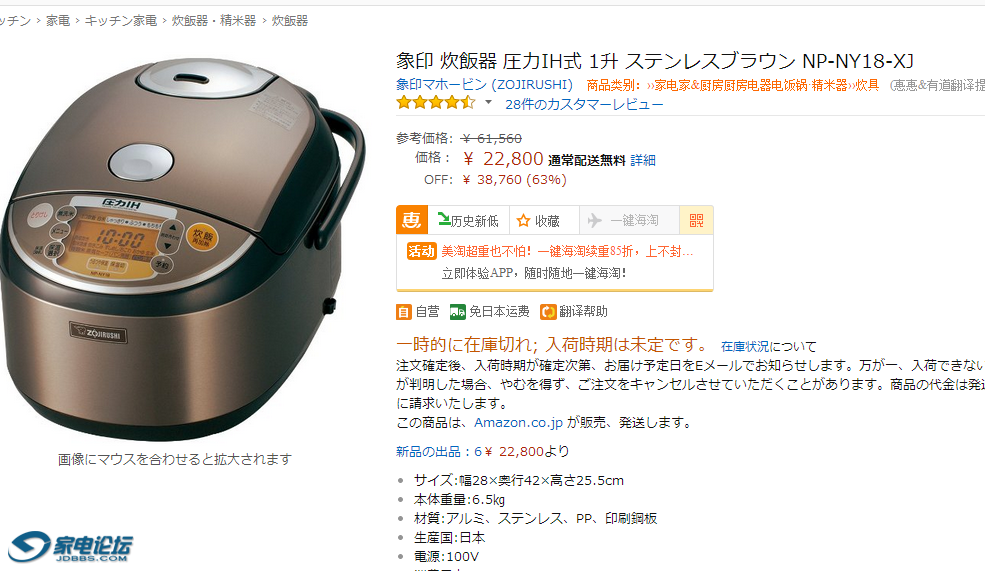
Task: Open the QR code icon
Action: tap(696, 220)
